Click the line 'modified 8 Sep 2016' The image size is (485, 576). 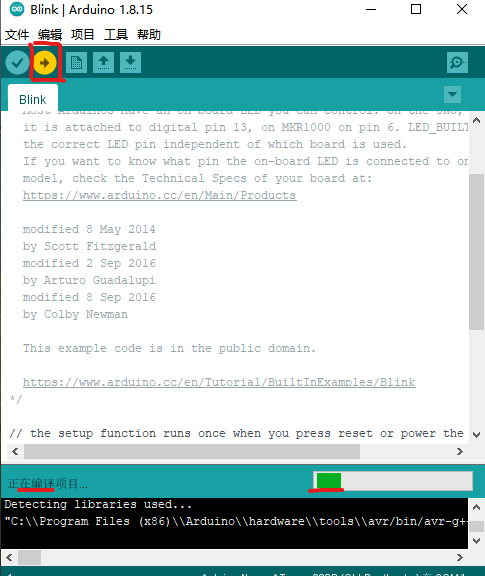pyautogui.click(x=89, y=297)
